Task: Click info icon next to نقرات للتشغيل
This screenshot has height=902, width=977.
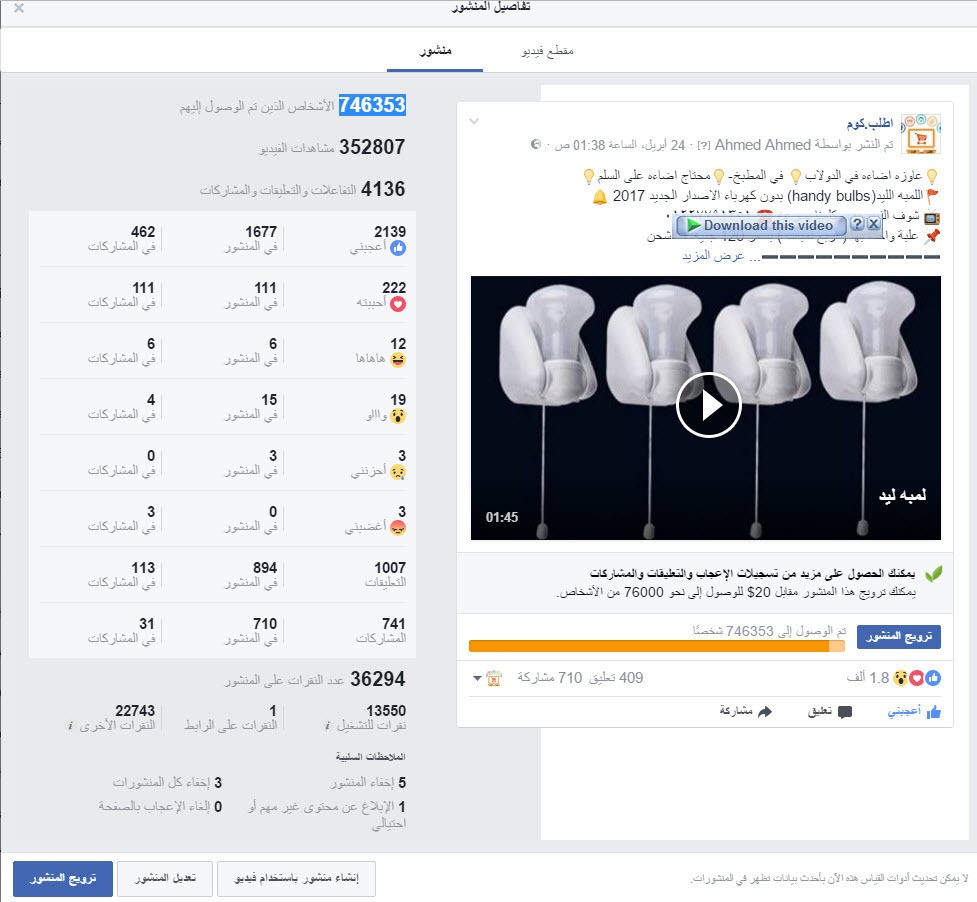Action: pyautogui.click(x=327, y=726)
